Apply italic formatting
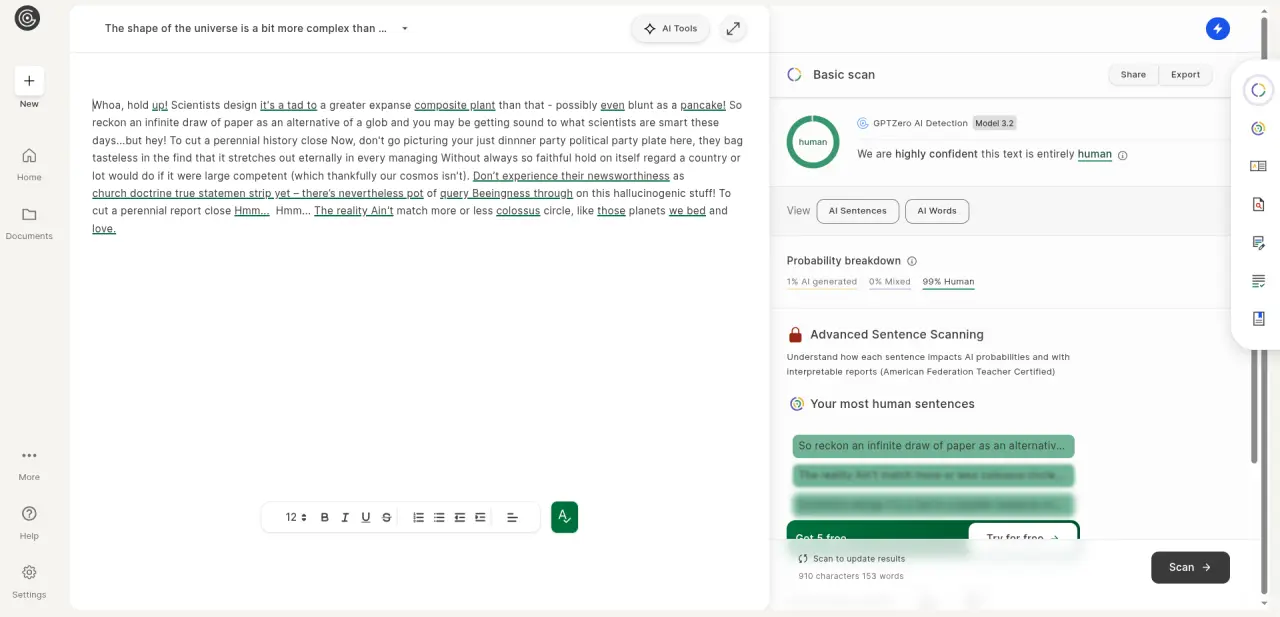The image size is (1280, 617). [x=345, y=517]
